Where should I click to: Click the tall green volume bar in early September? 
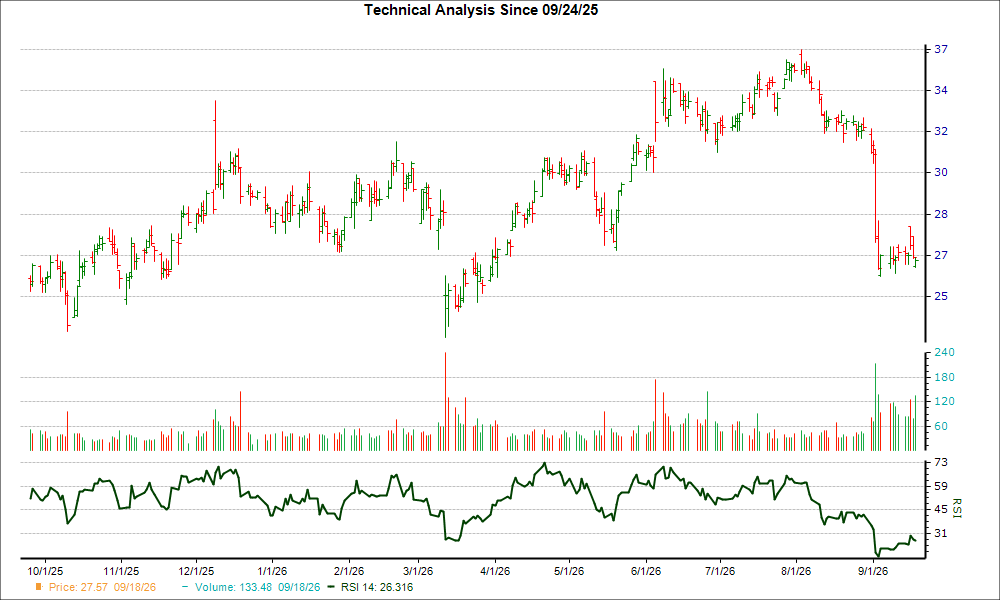point(875,407)
